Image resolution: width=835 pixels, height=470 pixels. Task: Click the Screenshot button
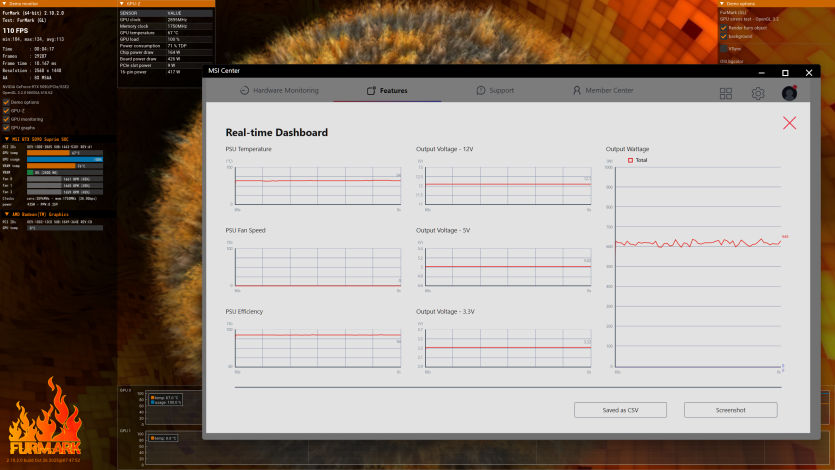(731, 410)
